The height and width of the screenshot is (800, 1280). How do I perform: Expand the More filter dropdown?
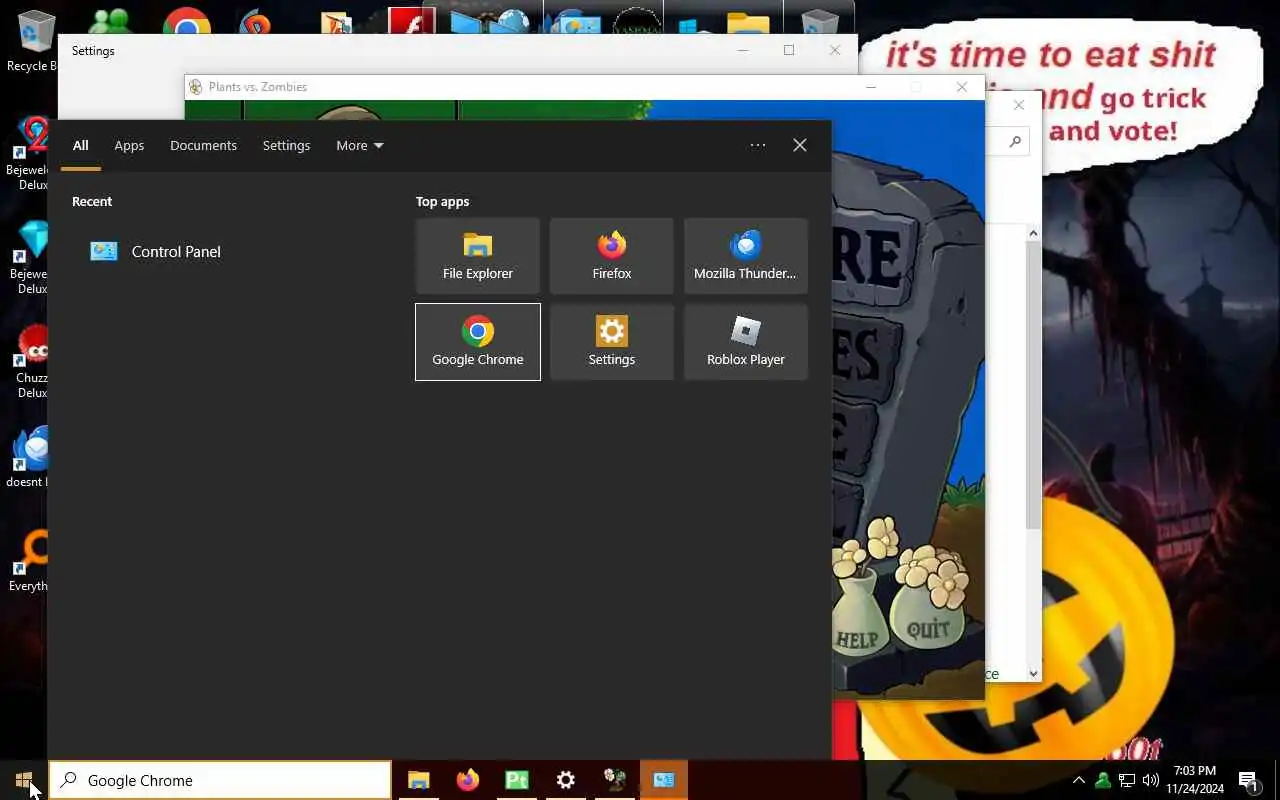coord(360,146)
